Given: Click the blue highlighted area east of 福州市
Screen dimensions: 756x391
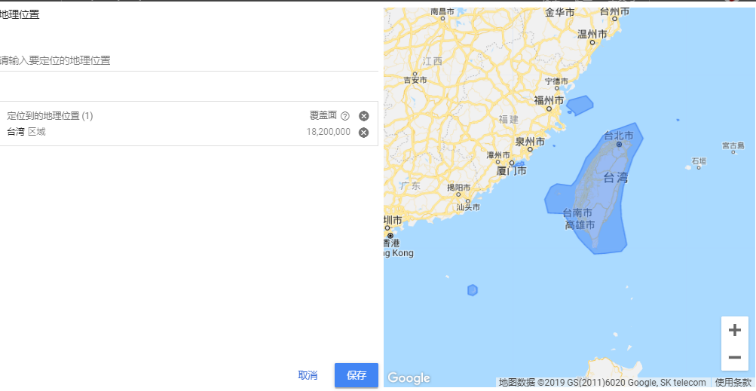Looking at the screenshot, I should click(580, 105).
